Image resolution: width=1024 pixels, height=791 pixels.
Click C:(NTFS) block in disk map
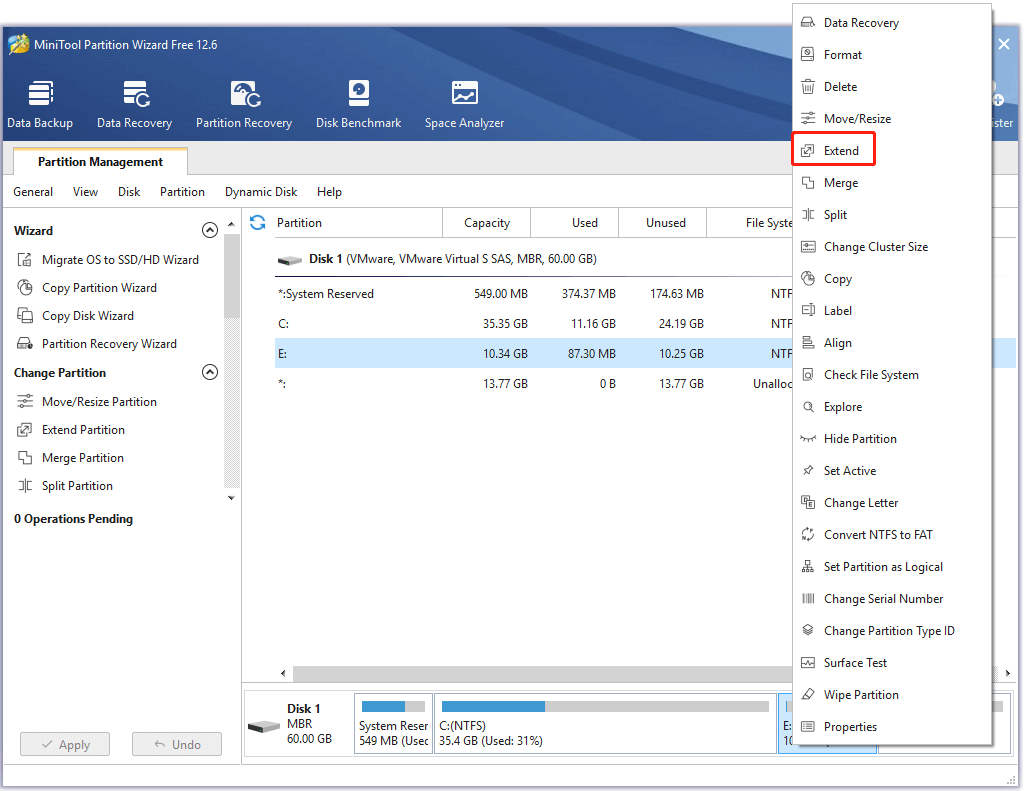coord(605,724)
